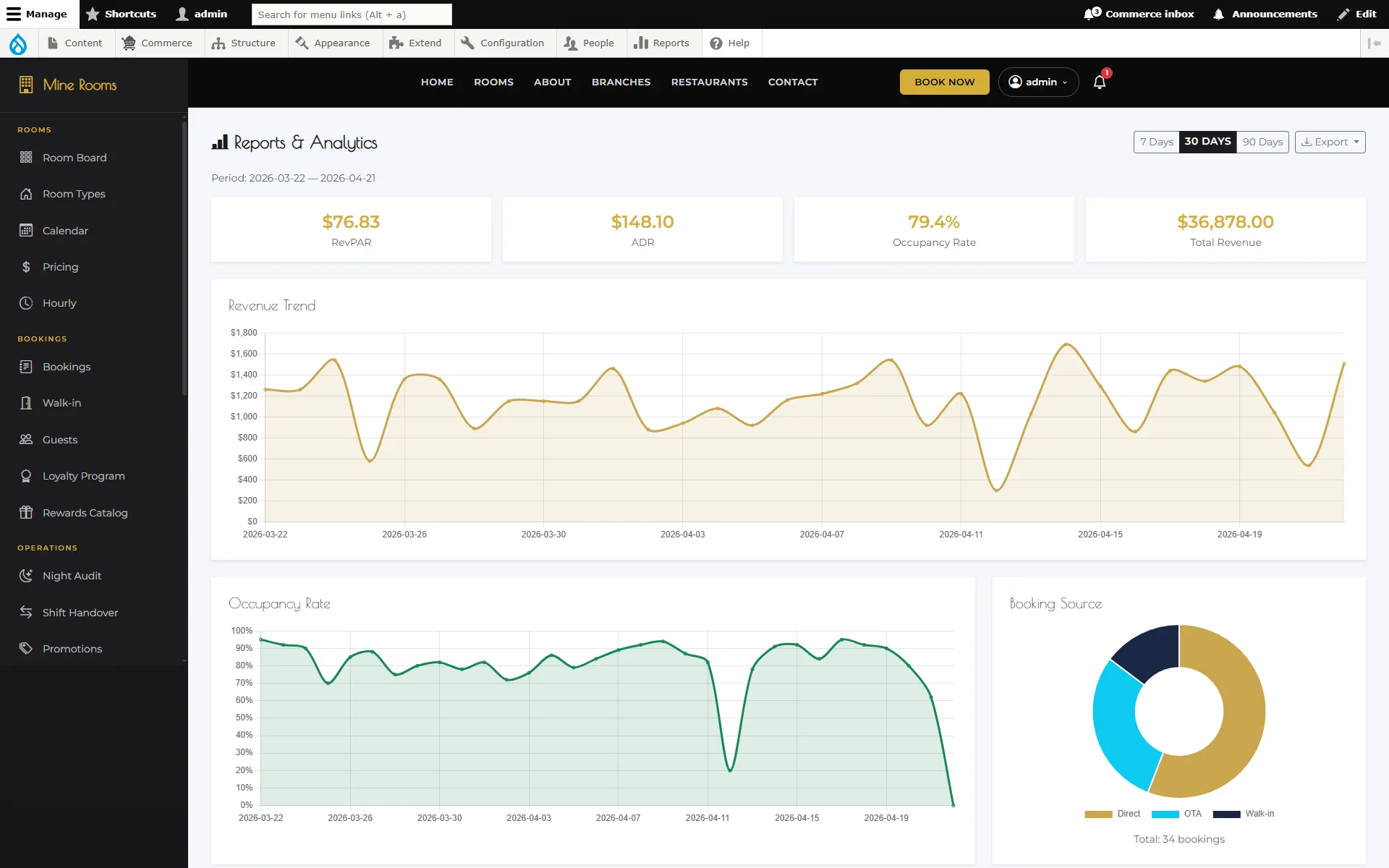Open the BRANCHES page link
1389x868 pixels.
621,82
